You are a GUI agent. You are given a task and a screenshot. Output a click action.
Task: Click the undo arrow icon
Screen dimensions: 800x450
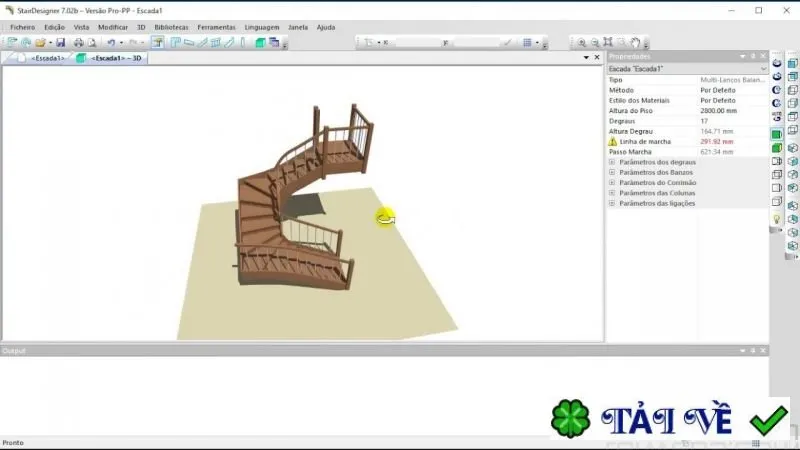(111, 42)
